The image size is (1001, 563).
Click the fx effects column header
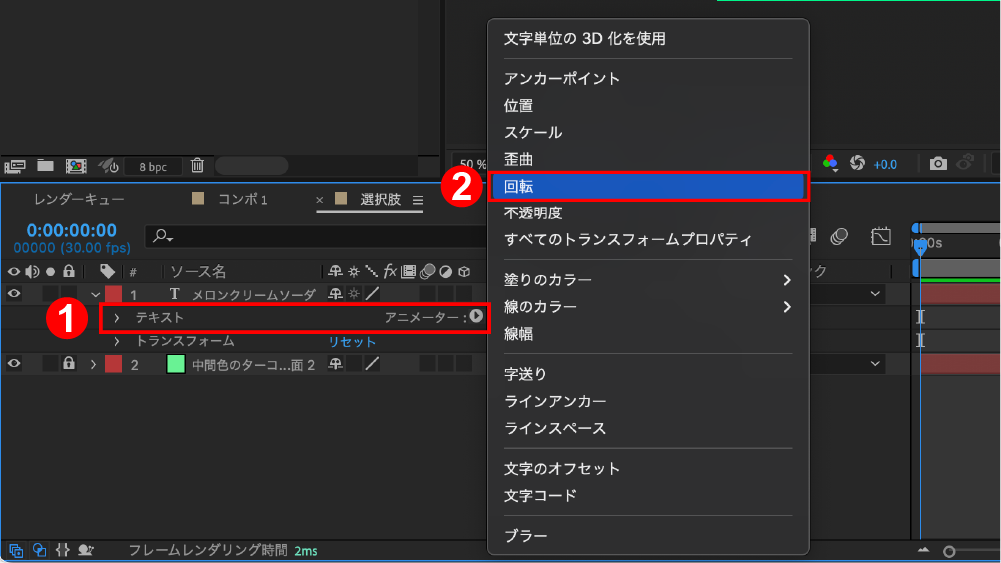[390, 272]
